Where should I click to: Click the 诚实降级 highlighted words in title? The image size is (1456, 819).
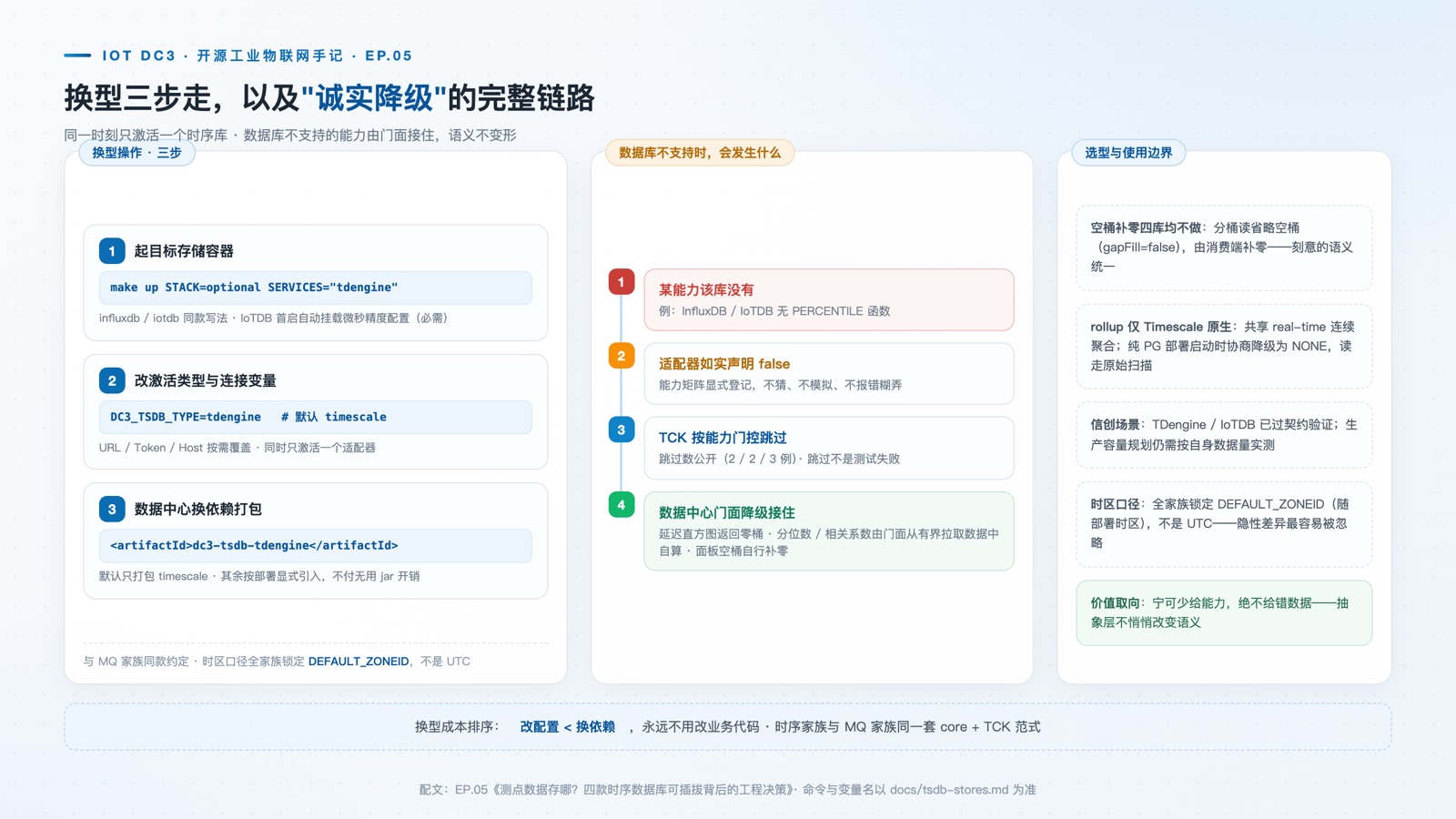click(x=373, y=97)
